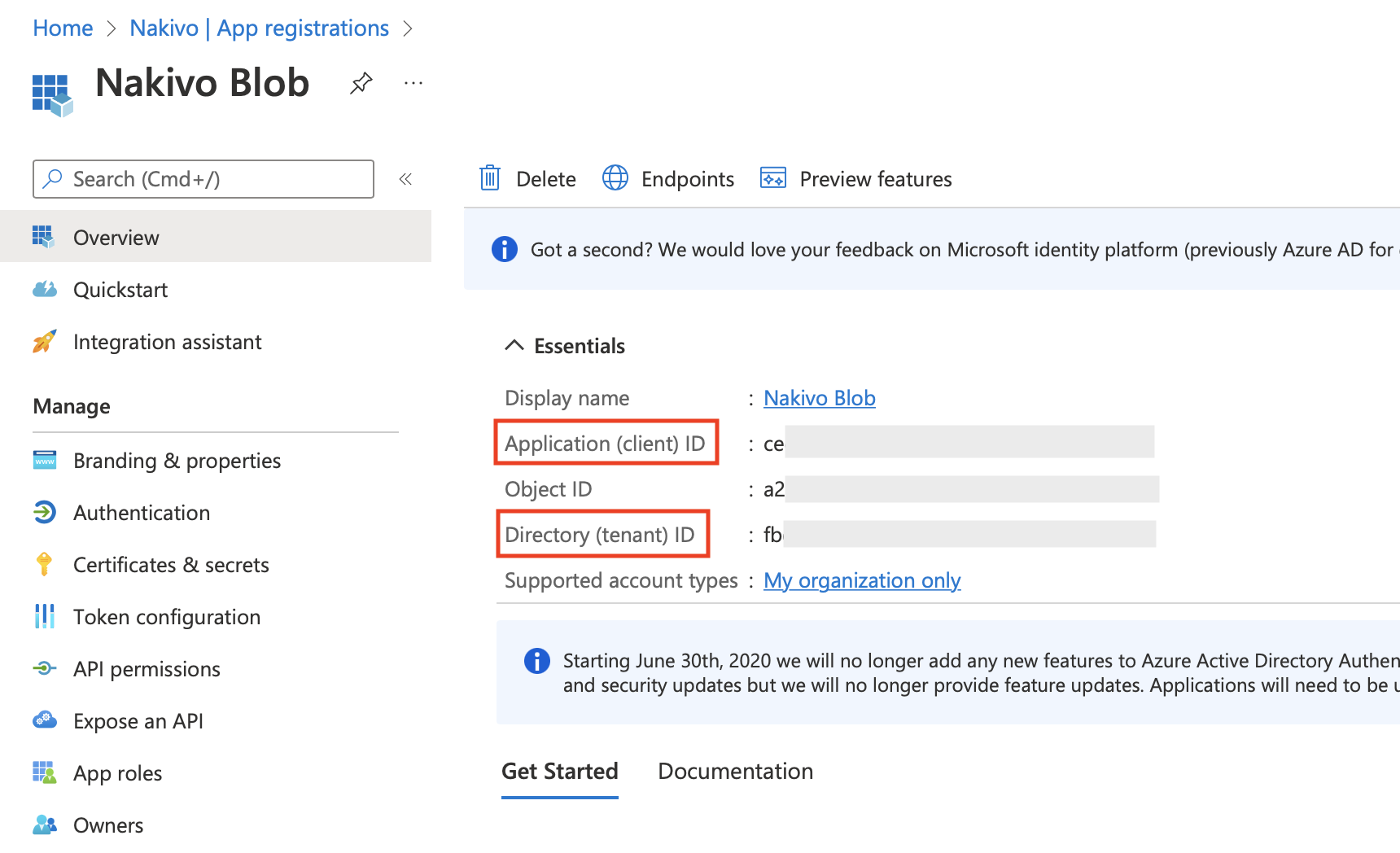Screen dimensions: 1400x853
Task: Click the Preview features icon
Action: coord(772,178)
